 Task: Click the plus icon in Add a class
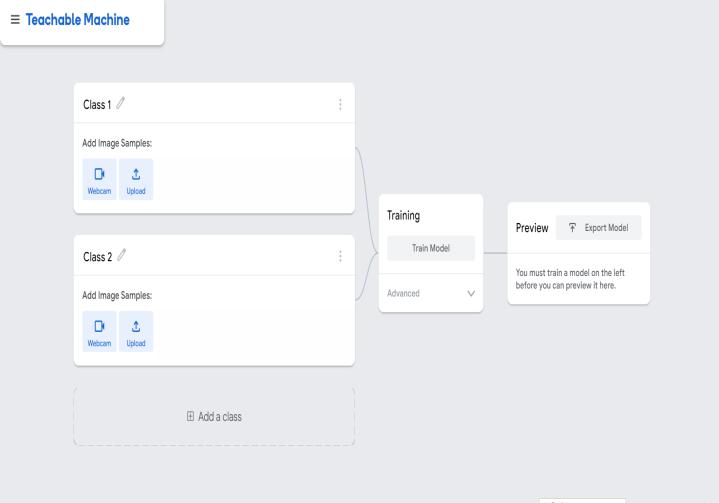pyautogui.click(x=190, y=416)
